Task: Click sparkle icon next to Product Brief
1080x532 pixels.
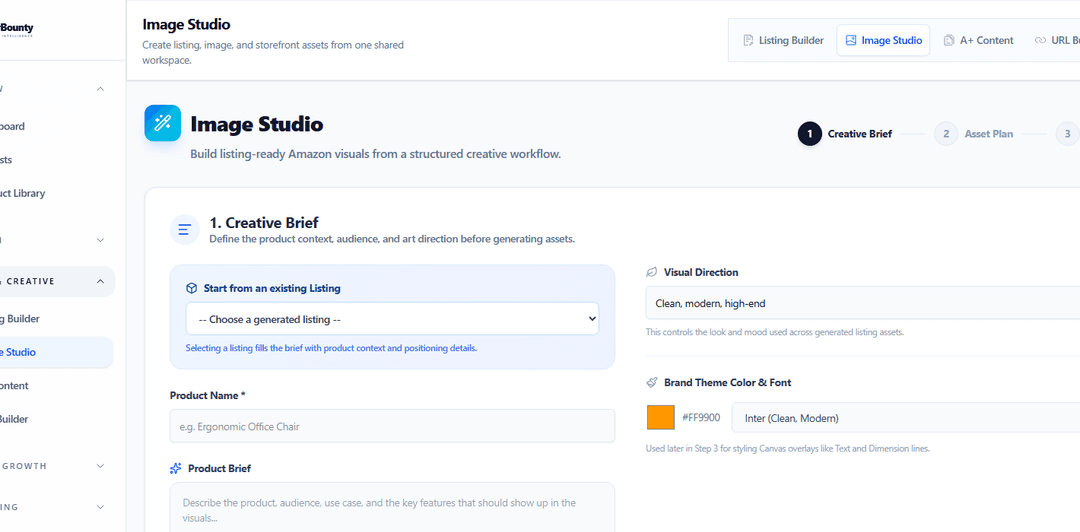Action: (x=176, y=468)
